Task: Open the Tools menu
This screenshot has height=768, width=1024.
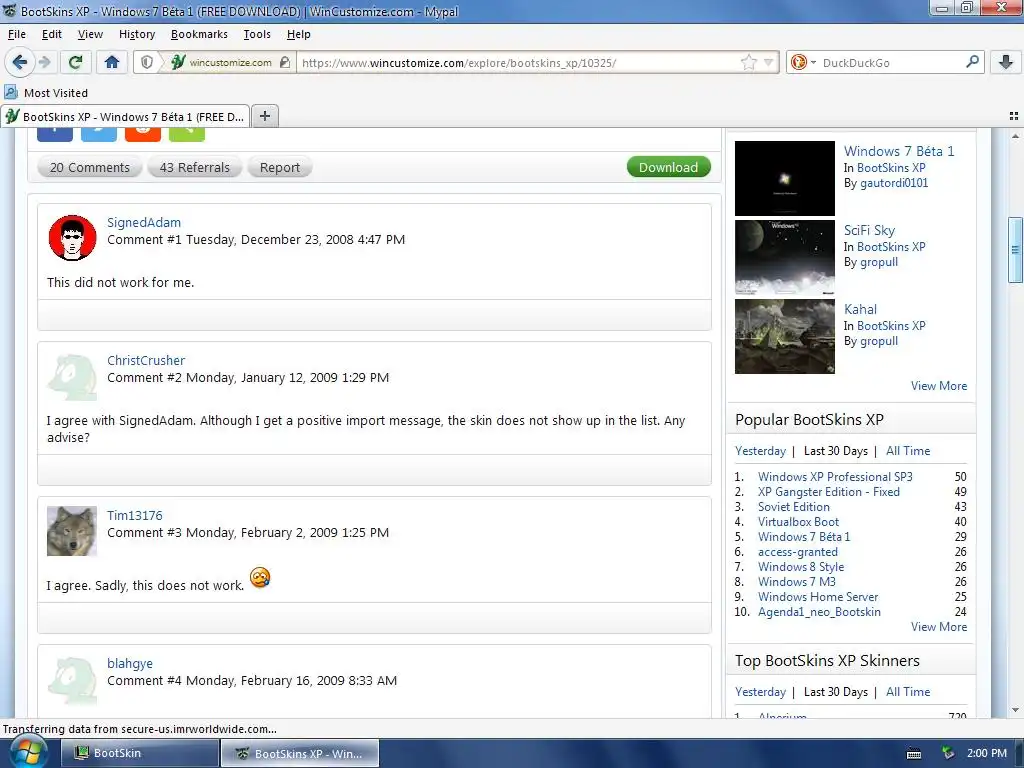Action: click(x=257, y=34)
